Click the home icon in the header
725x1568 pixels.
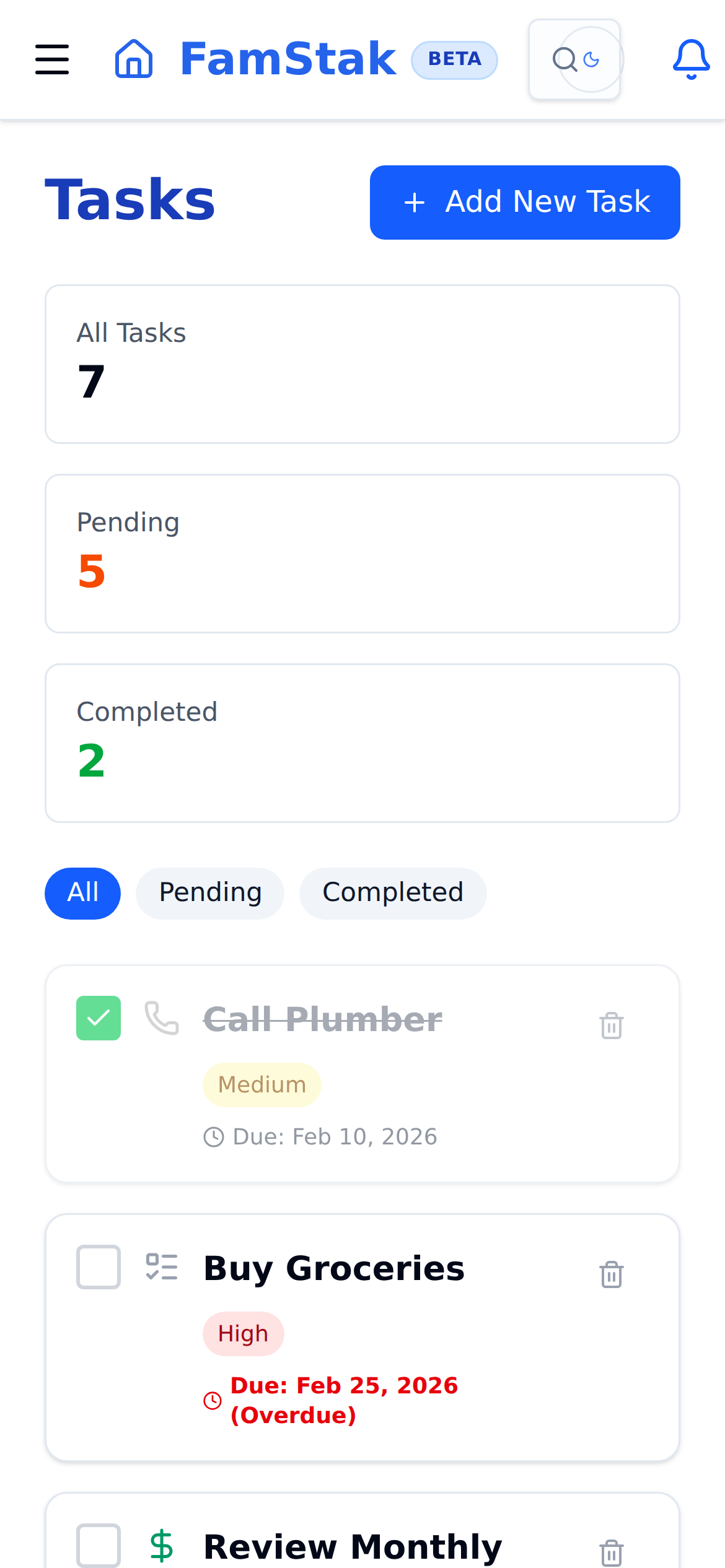click(134, 60)
